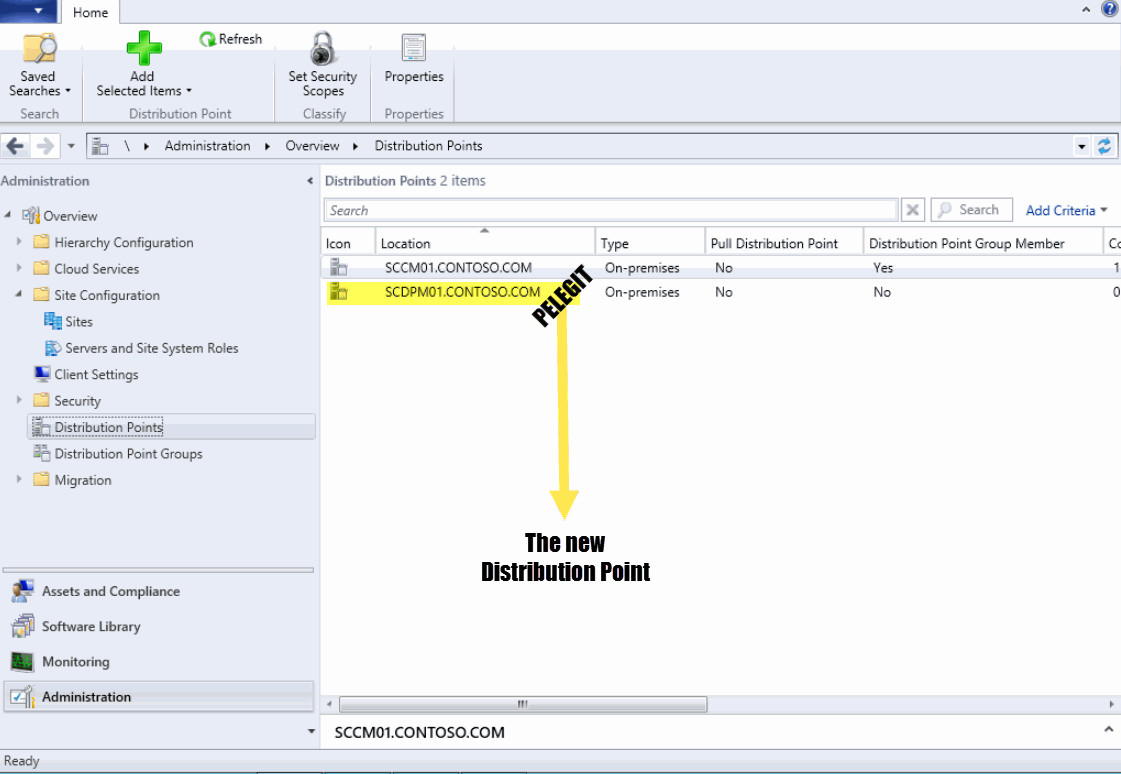The width and height of the screenshot is (1121, 774).
Task: Navigate back with the left arrow
Action: (x=15, y=147)
